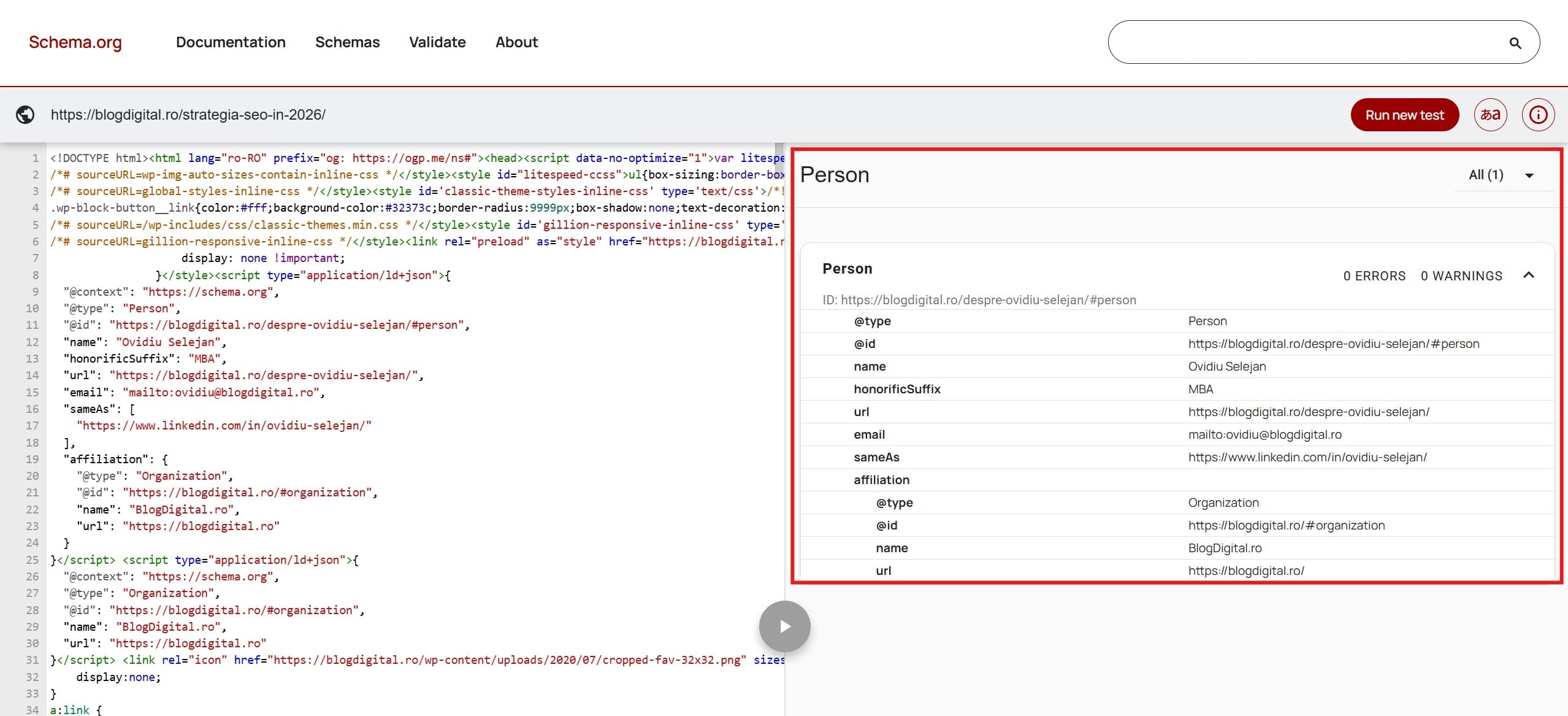The height and width of the screenshot is (716, 1568).
Task: Click the info circle icon
Action: click(1538, 115)
